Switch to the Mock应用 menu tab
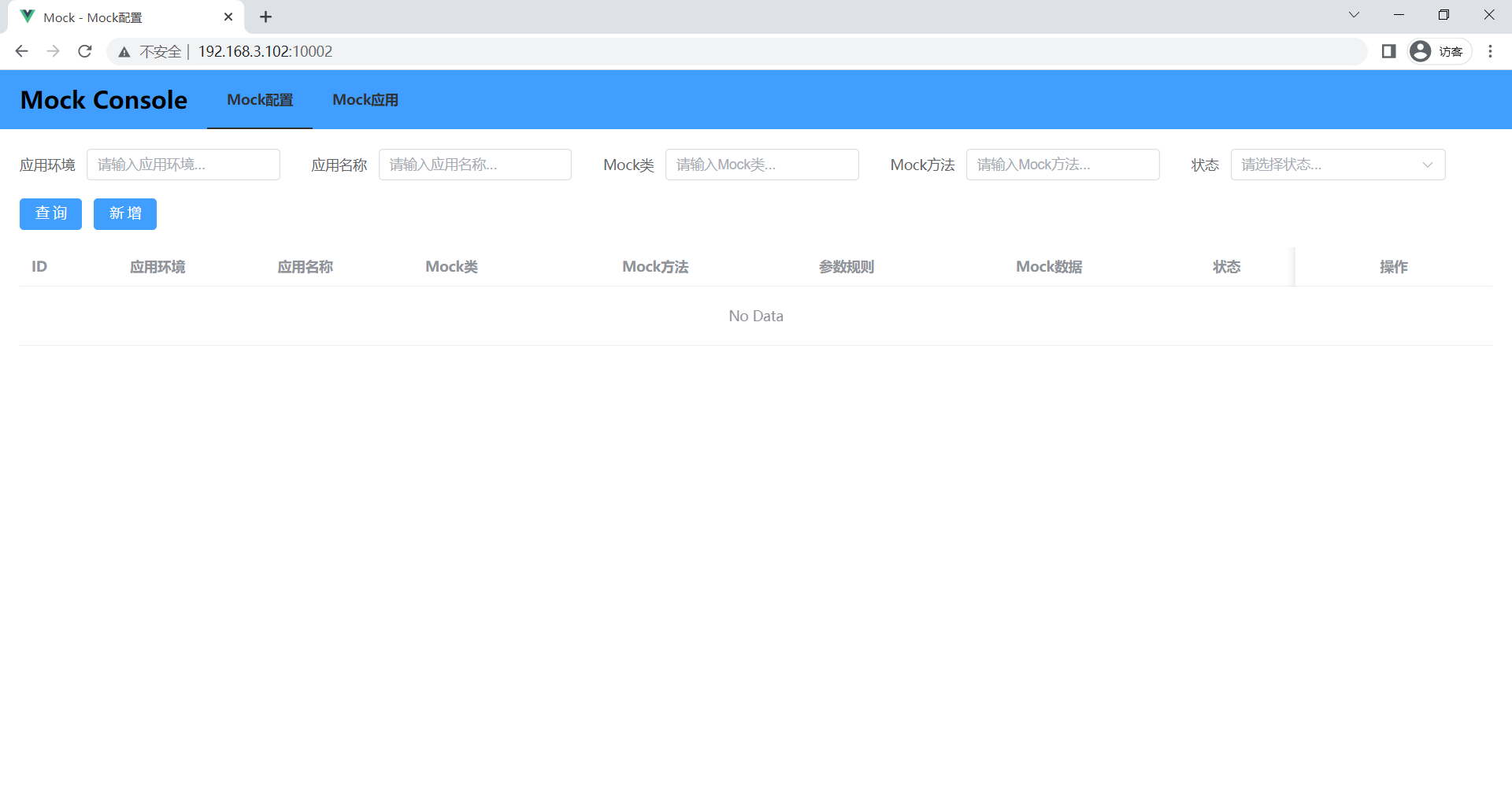The width and height of the screenshot is (1512, 811). [x=365, y=100]
